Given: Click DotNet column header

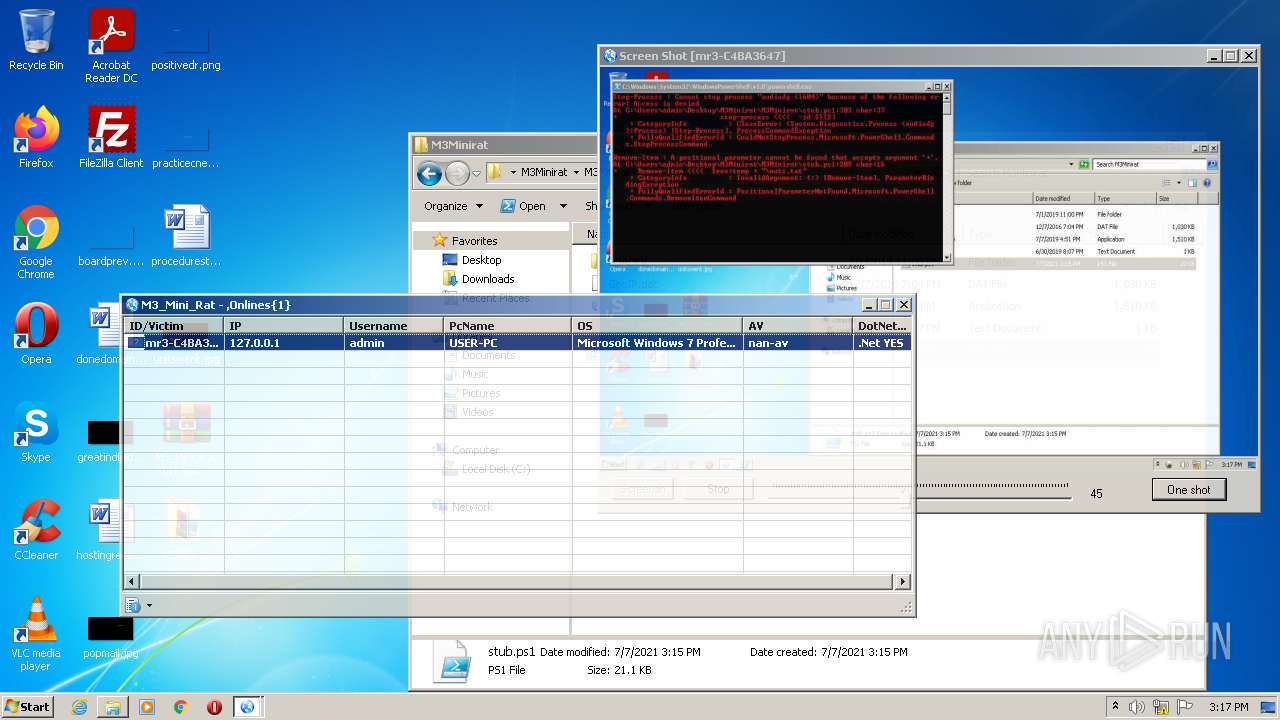Looking at the screenshot, I should coord(882,326).
